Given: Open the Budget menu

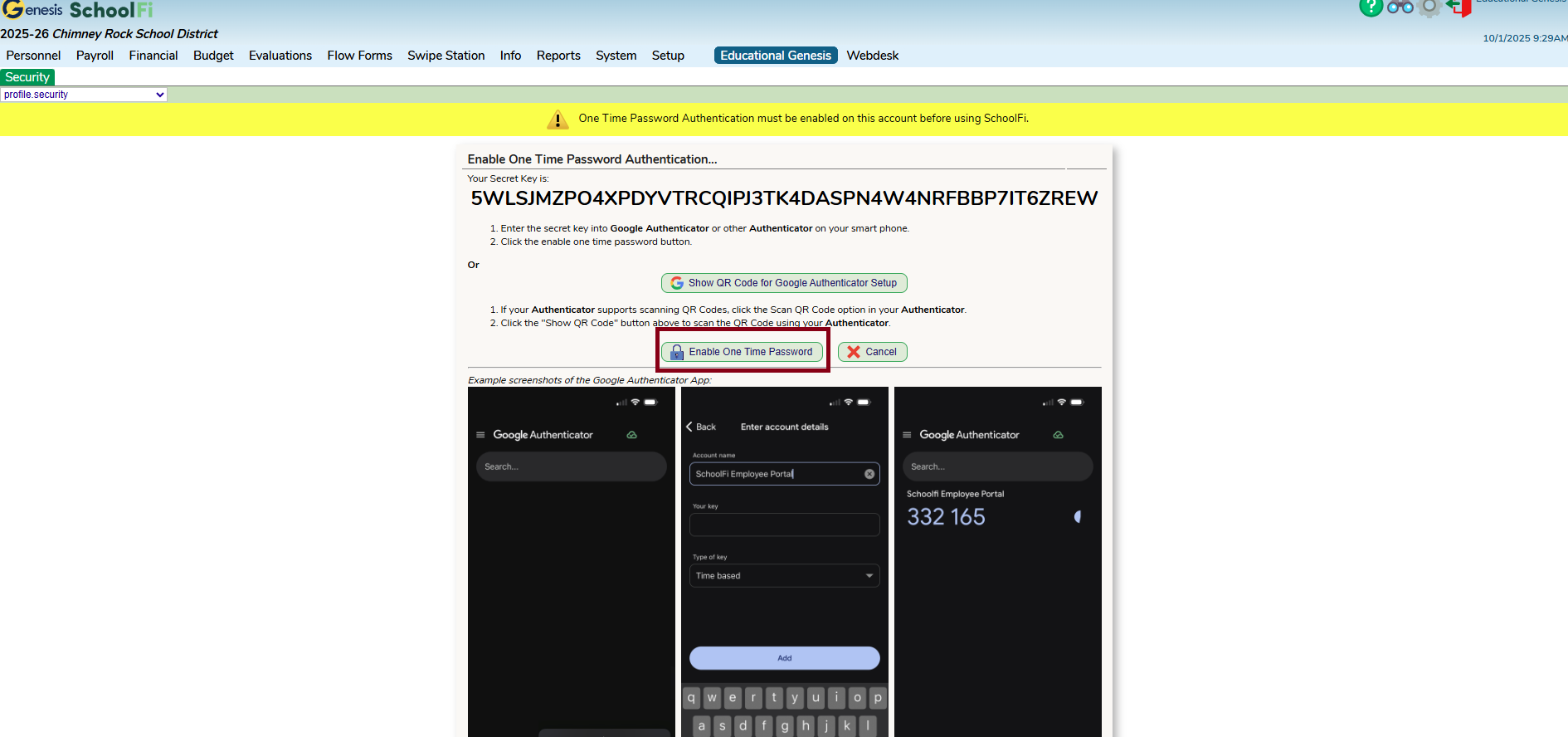Looking at the screenshot, I should (213, 56).
